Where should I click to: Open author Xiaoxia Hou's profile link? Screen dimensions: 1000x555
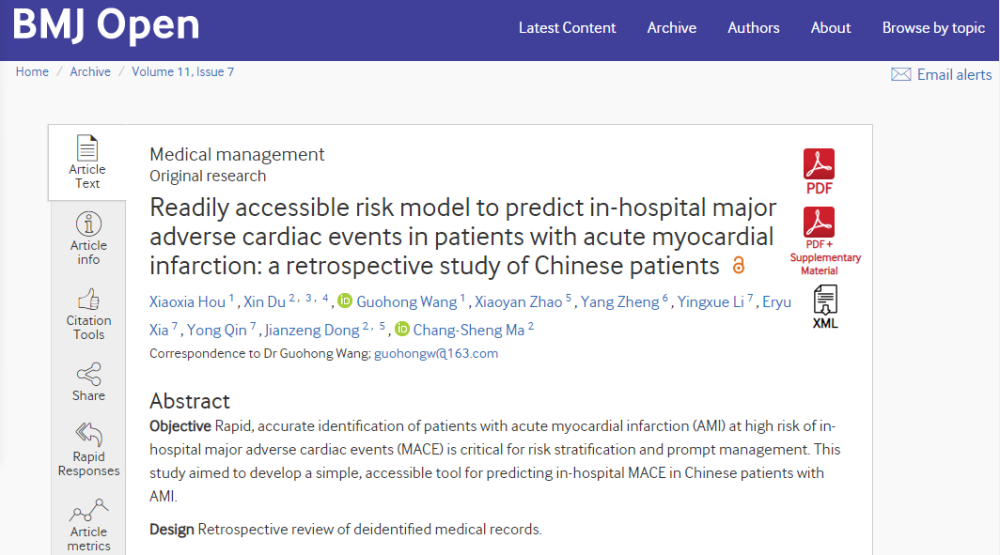click(x=187, y=302)
